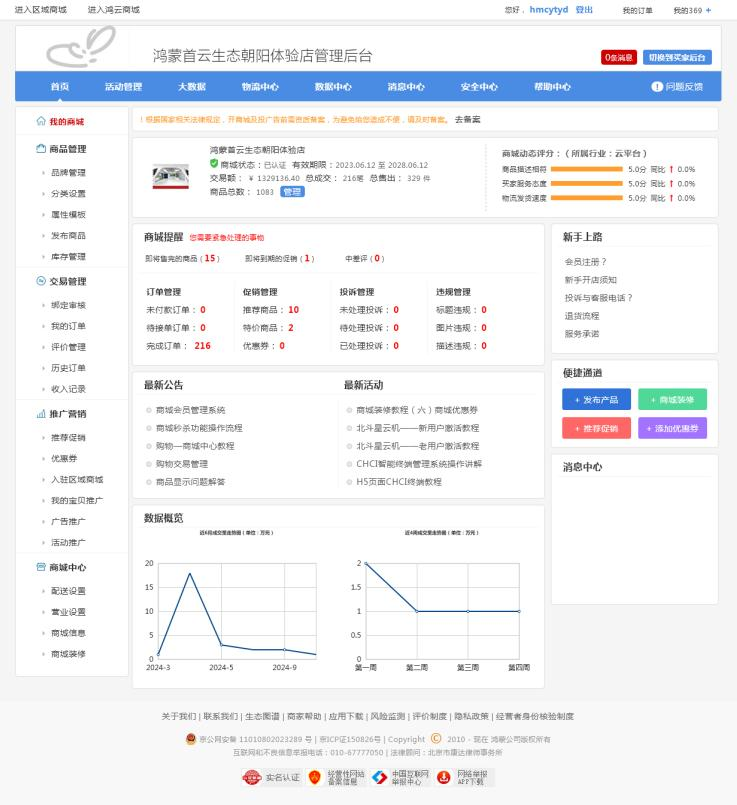The image size is (737, 805).
Task: Click the 交易管理 section icon
Action: pos(41,281)
